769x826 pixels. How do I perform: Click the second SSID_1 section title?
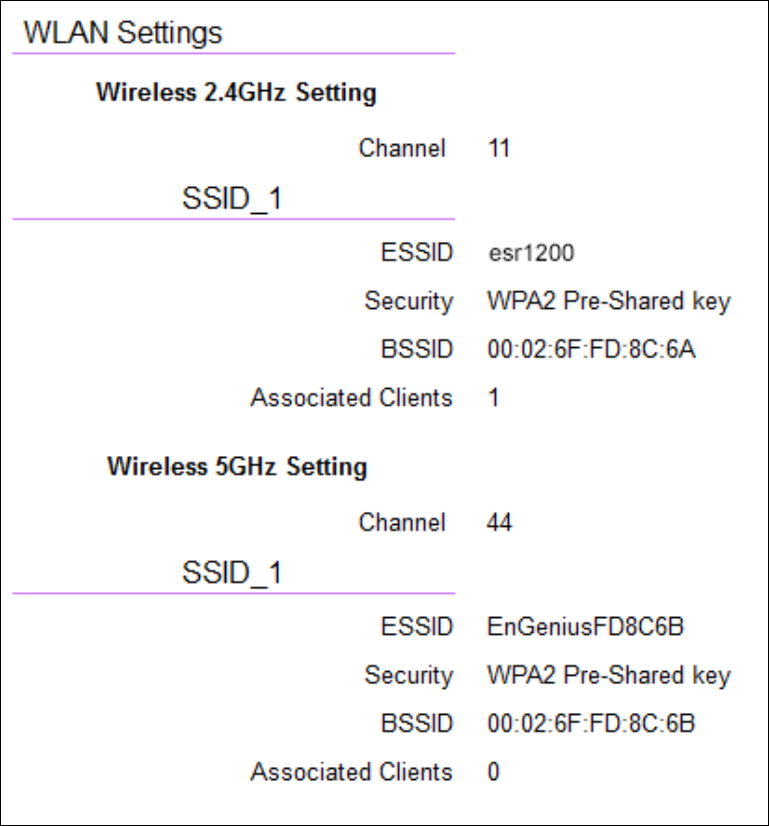click(232, 573)
